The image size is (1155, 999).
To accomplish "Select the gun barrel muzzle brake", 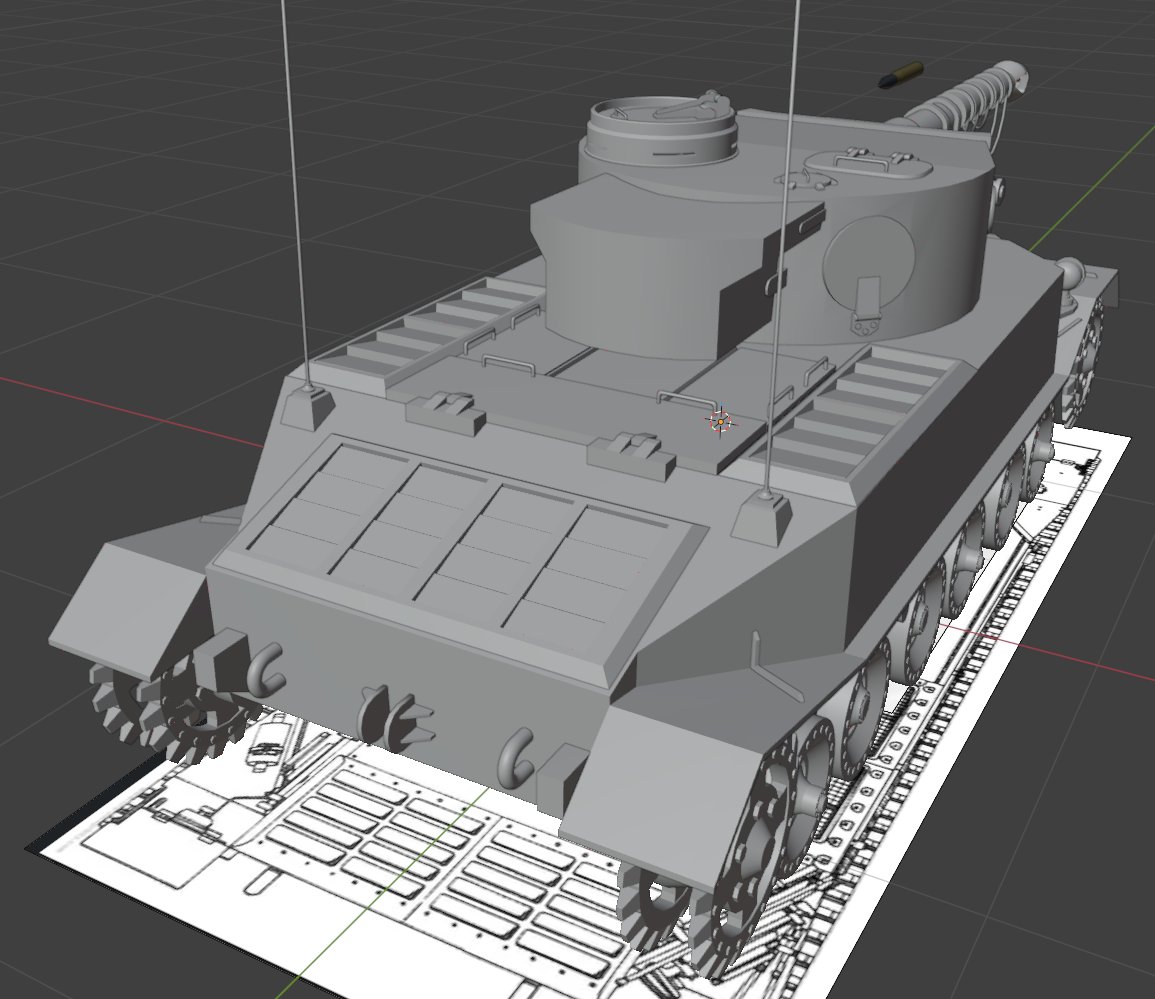I will [1013, 76].
